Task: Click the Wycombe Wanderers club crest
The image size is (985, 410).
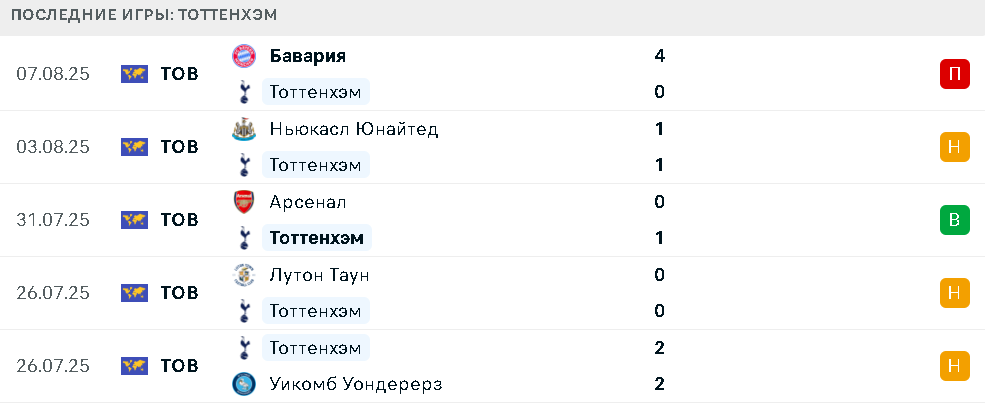Action: tap(244, 384)
